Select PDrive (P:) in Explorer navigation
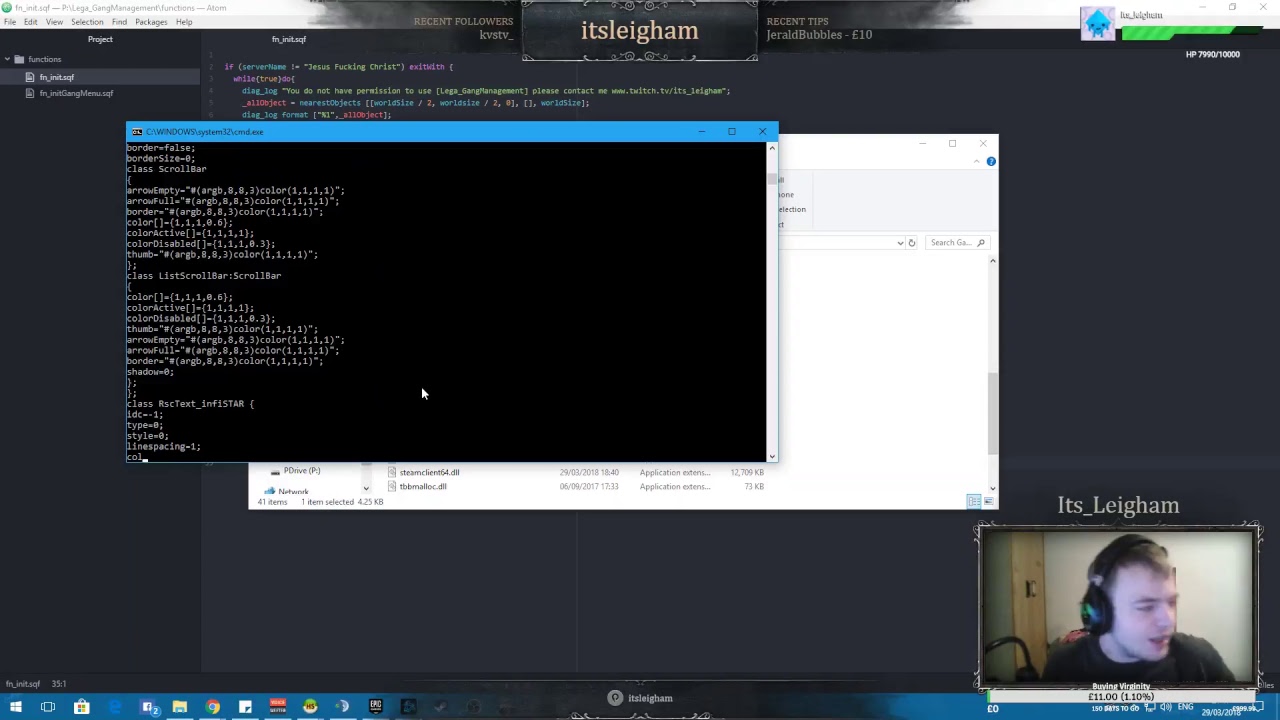Viewport: 1280px width, 720px height. 301,471
